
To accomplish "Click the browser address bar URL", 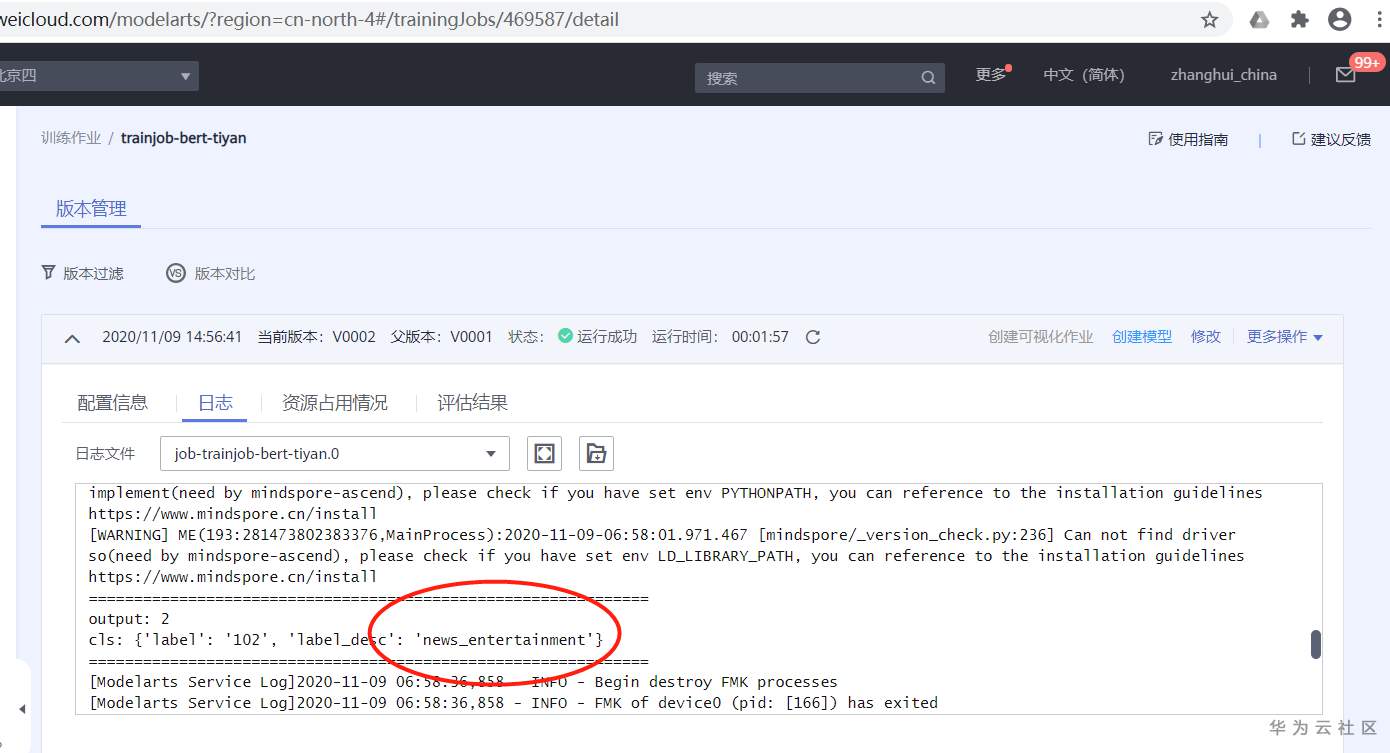I will click(309, 20).
